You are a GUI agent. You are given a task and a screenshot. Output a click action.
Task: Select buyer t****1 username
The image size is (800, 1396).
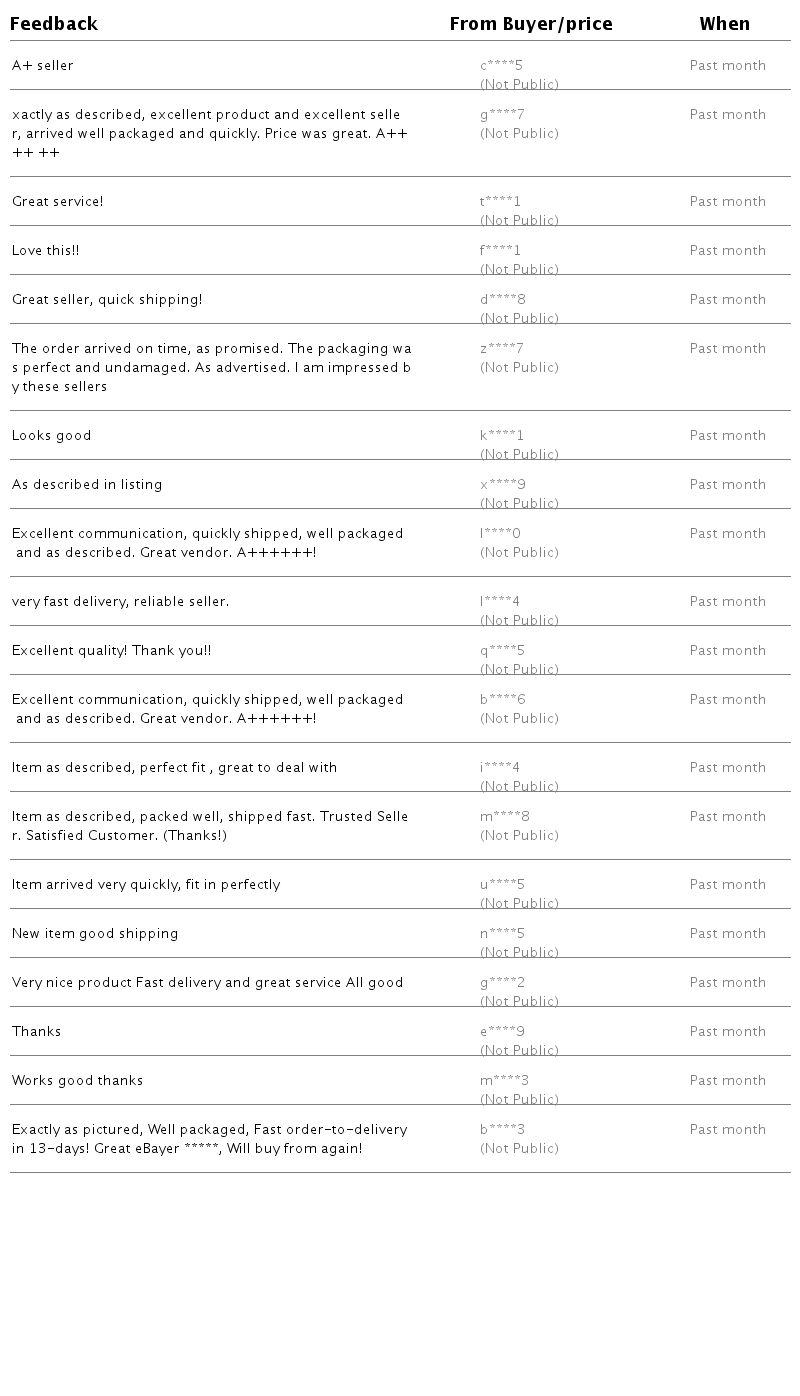500,202
